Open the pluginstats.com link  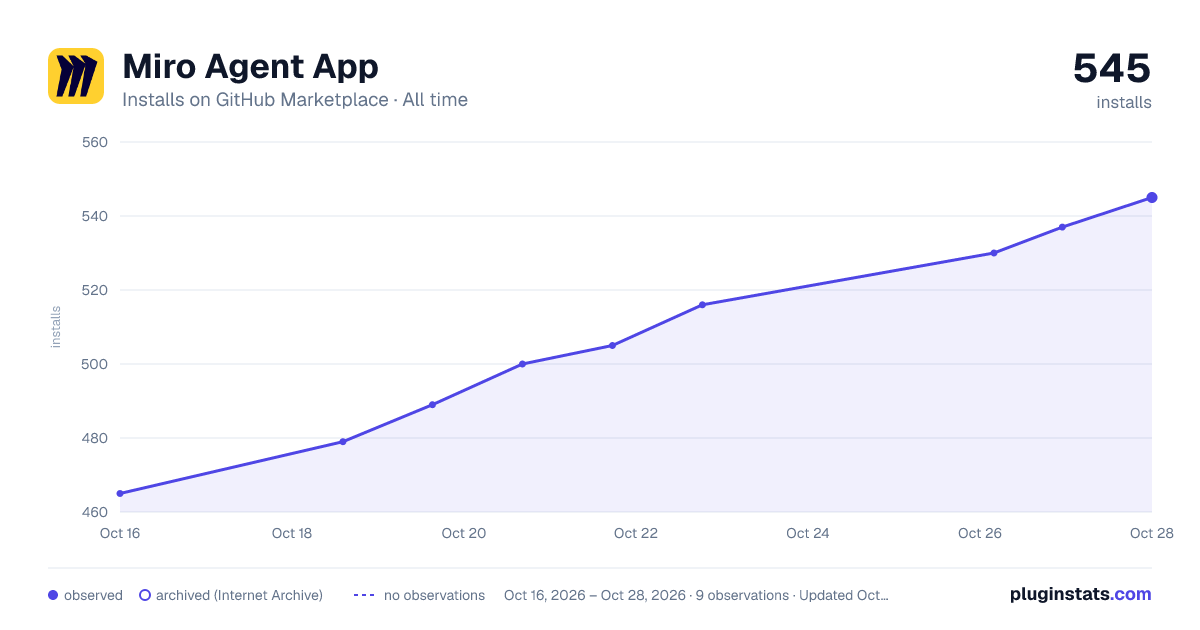click(x=1080, y=594)
